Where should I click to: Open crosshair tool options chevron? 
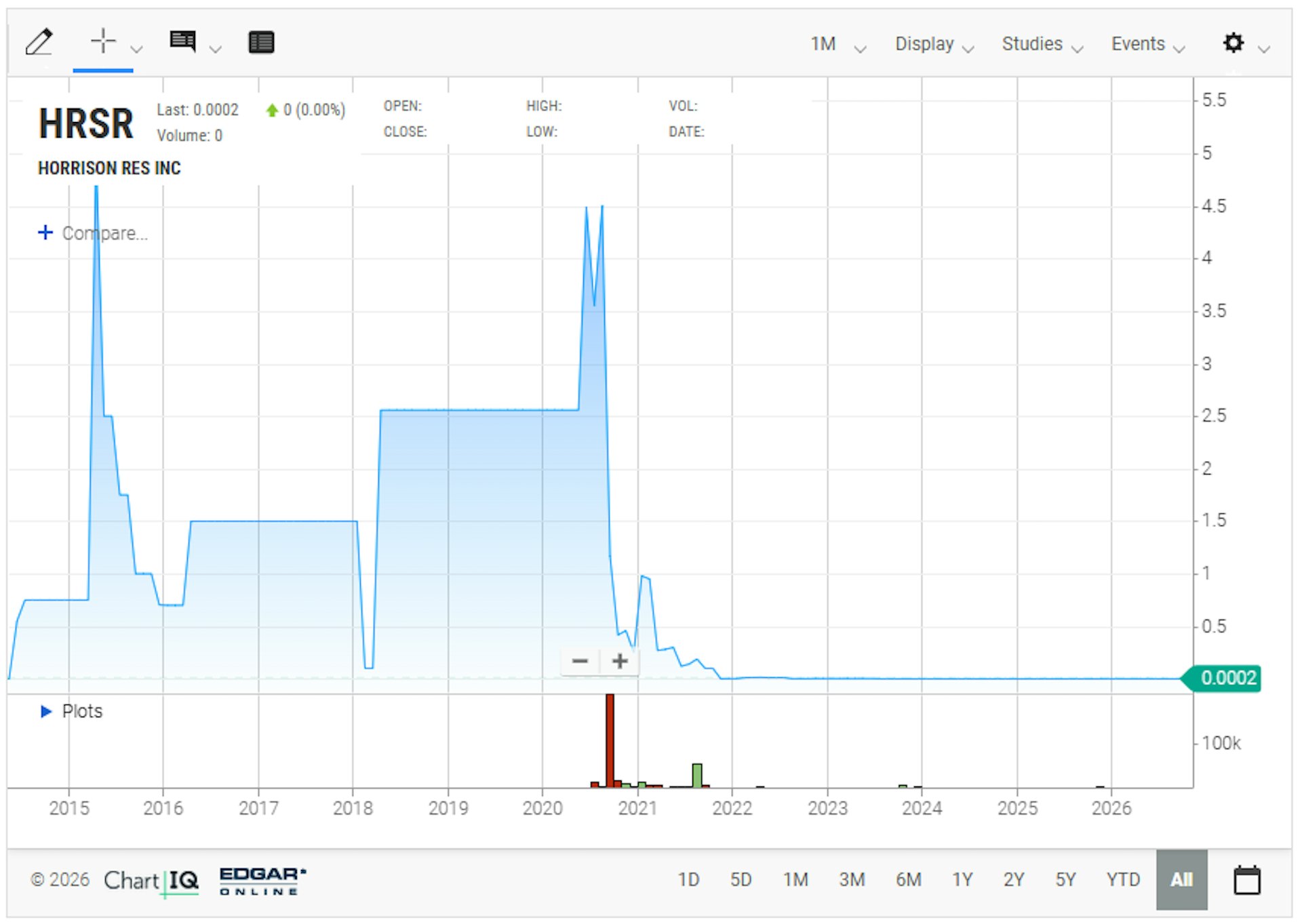coord(136,49)
